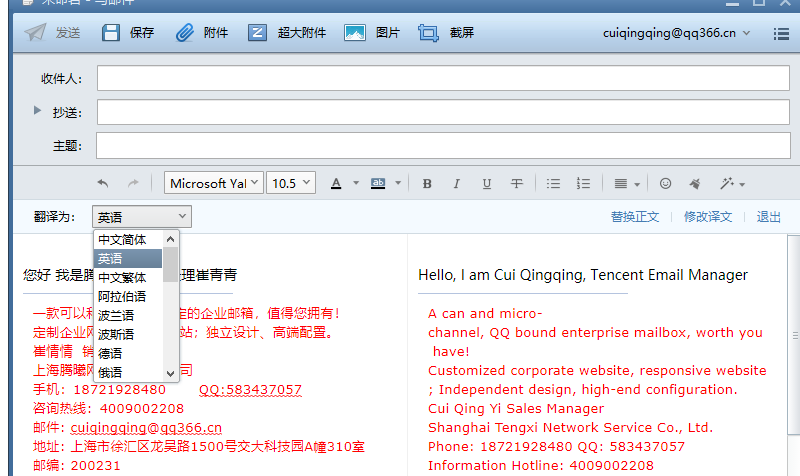Viewport: 800px width, 476px height.
Task: Apply font color with the A icon
Action: click(x=336, y=183)
